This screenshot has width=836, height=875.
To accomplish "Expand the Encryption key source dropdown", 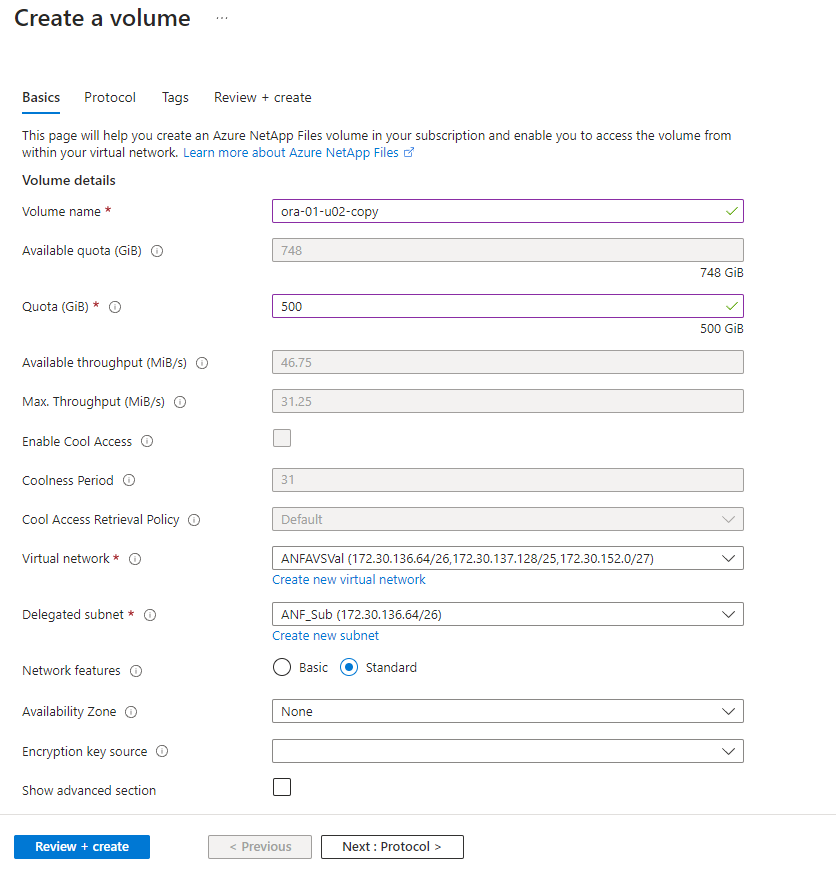I will [507, 751].
